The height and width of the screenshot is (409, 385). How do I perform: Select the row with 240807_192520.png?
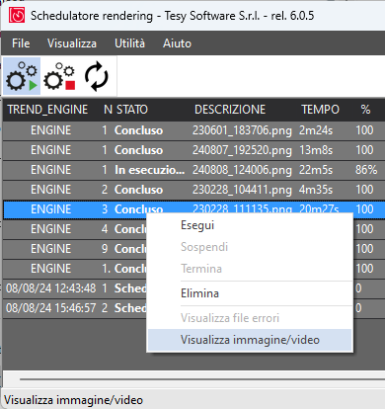point(194,150)
